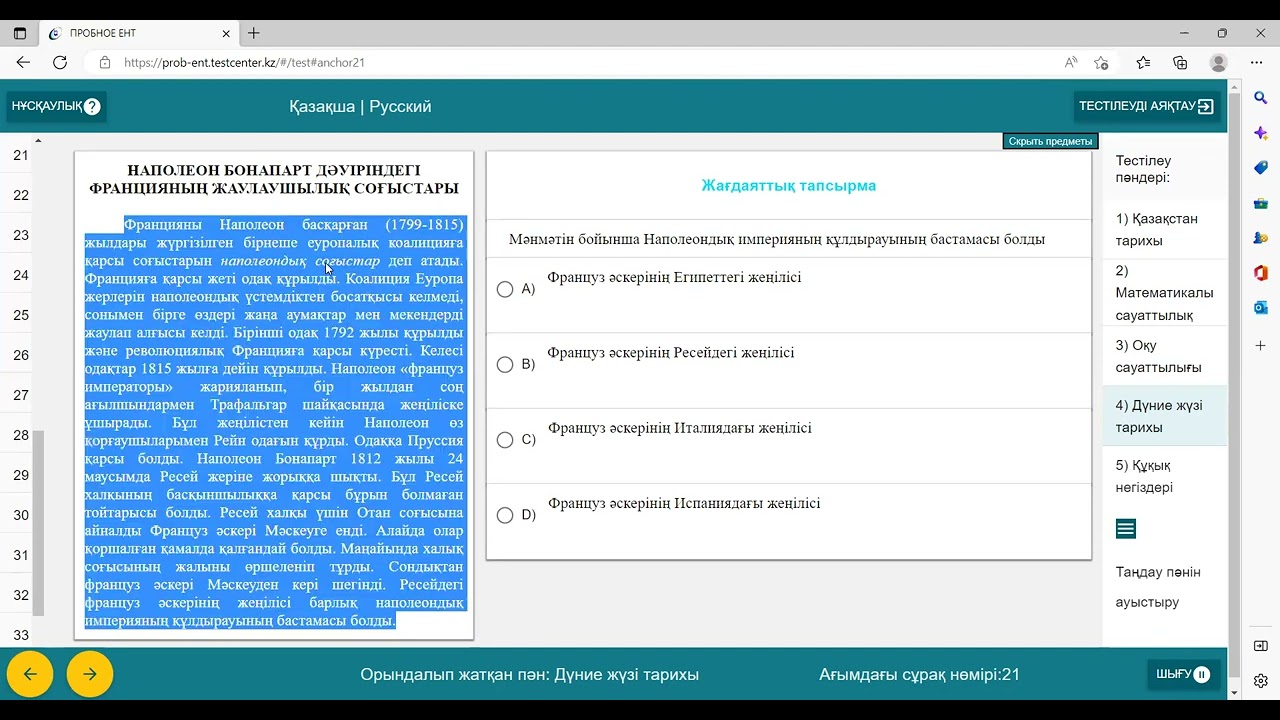Go to previous question with left arrow
This screenshot has width=1280, height=720.
click(x=30, y=674)
